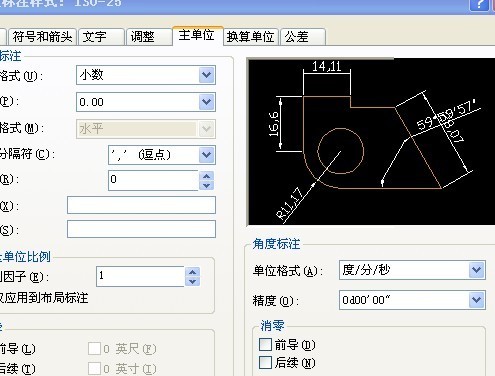Increase the round-off value with up arrow
Viewport: 495px width, 376px height.
[207, 176]
